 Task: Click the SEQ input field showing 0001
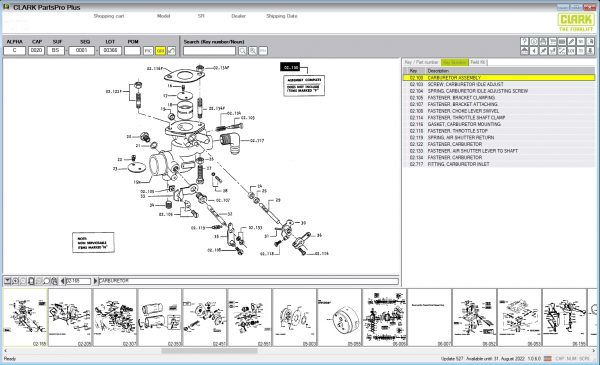[x=82, y=51]
